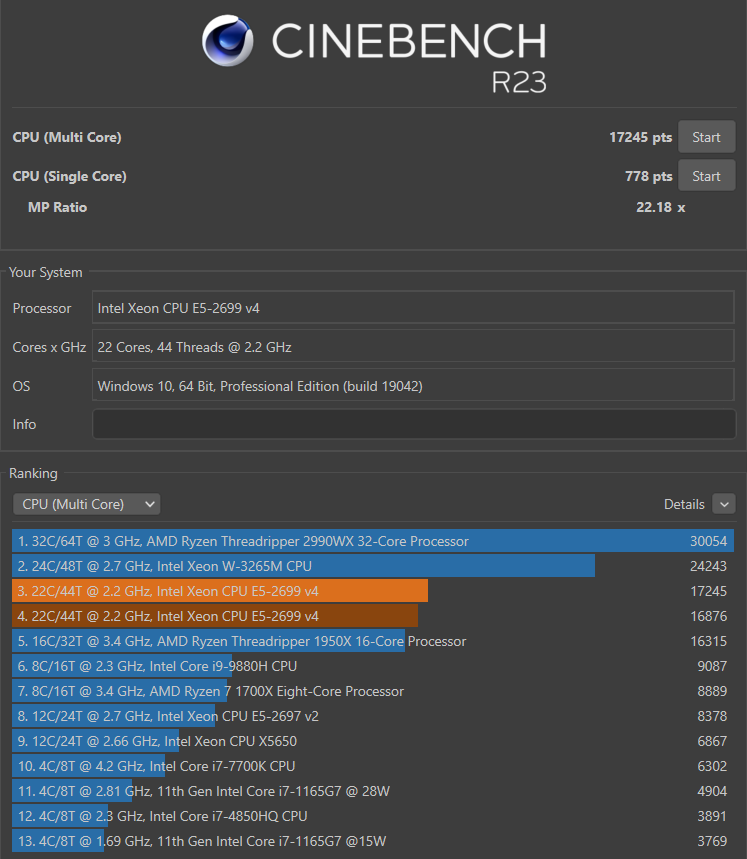The height and width of the screenshot is (859, 747).
Task: Click the MP Ratio label
Action: 58,208
